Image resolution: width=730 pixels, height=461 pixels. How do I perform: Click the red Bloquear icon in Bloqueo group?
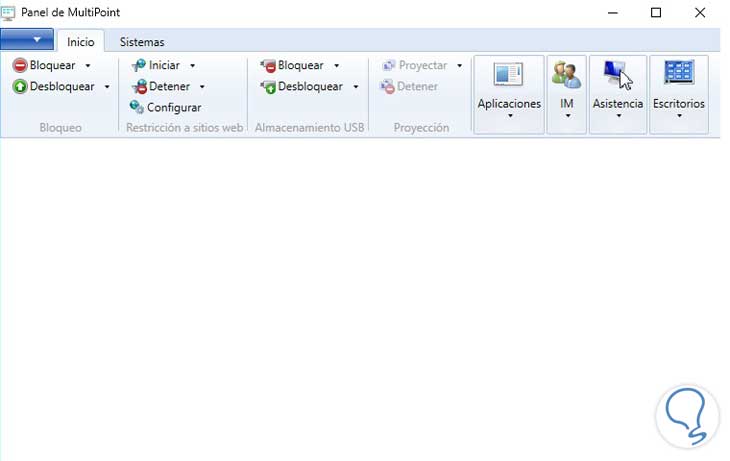pos(20,66)
